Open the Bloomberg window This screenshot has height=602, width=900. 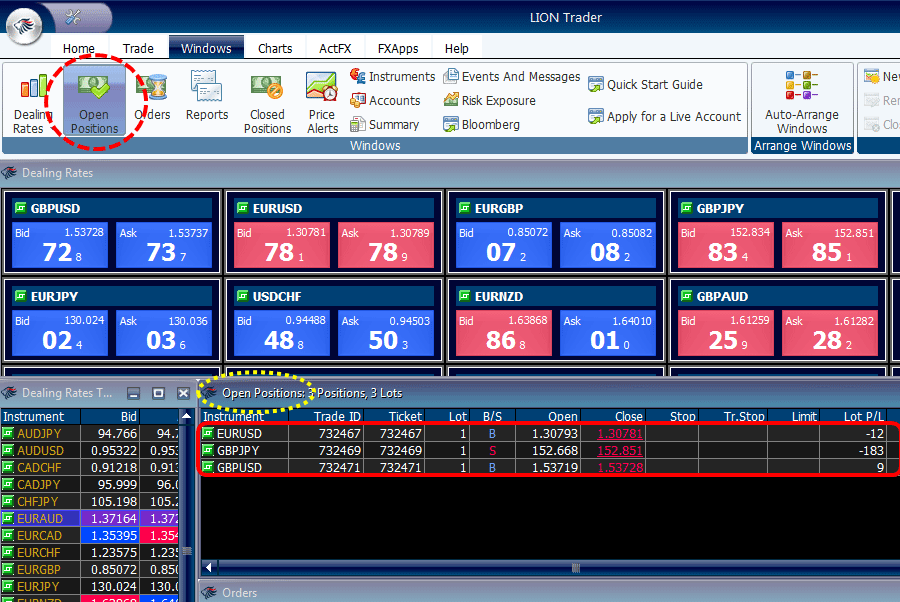482,125
